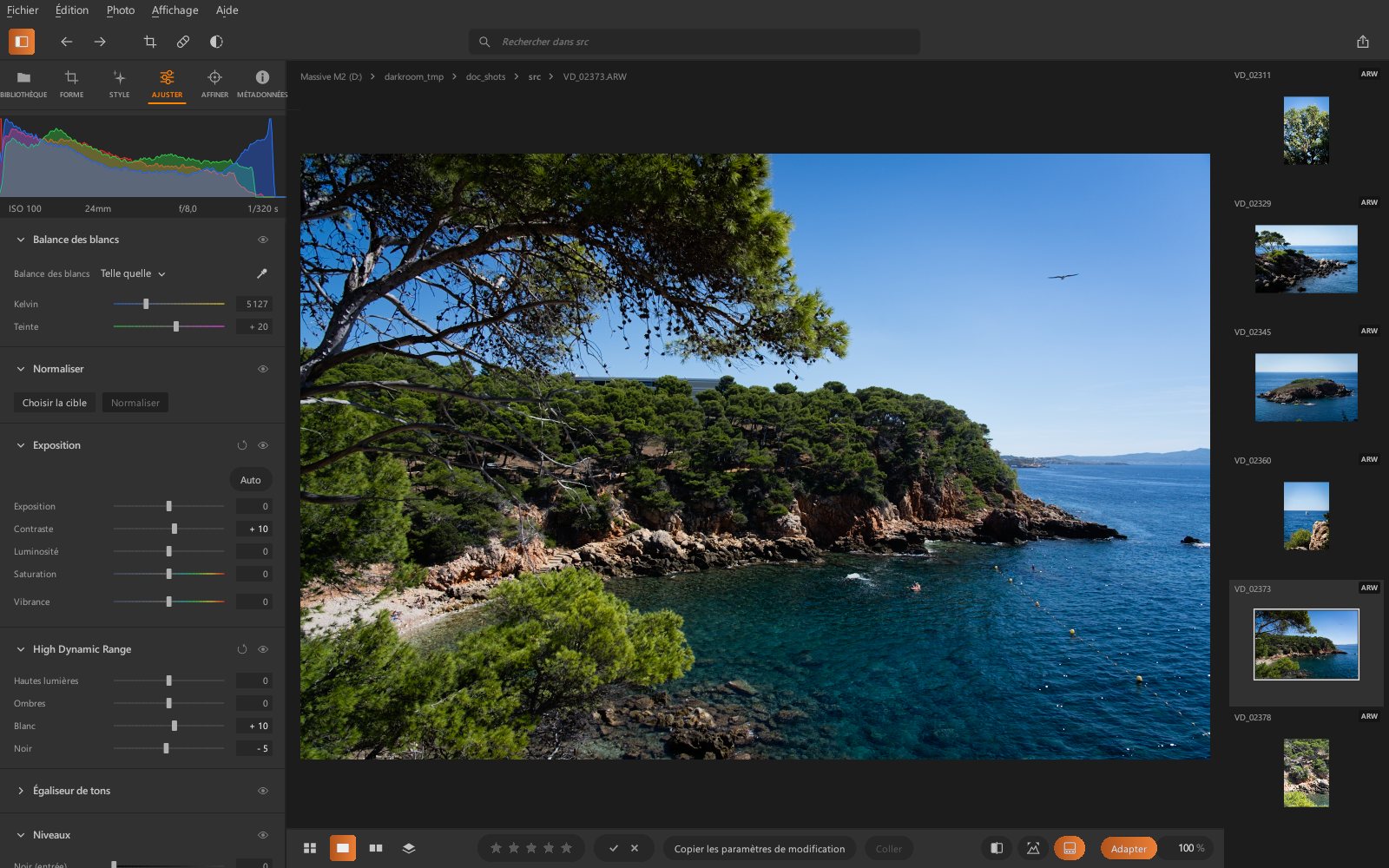Viewport: 1389px width, 868px height.
Task: Select the VD_02345 island thumbnail
Action: pos(1306,387)
